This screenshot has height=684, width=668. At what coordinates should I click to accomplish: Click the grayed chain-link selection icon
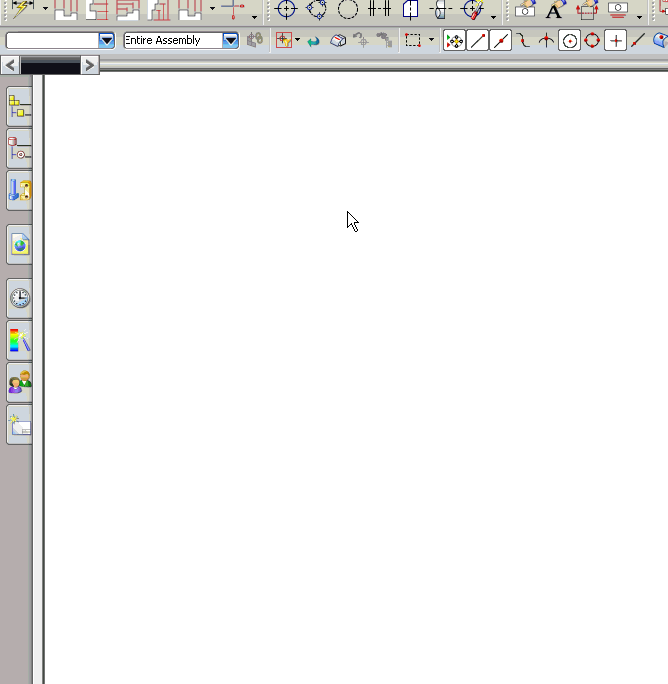[255, 41]
